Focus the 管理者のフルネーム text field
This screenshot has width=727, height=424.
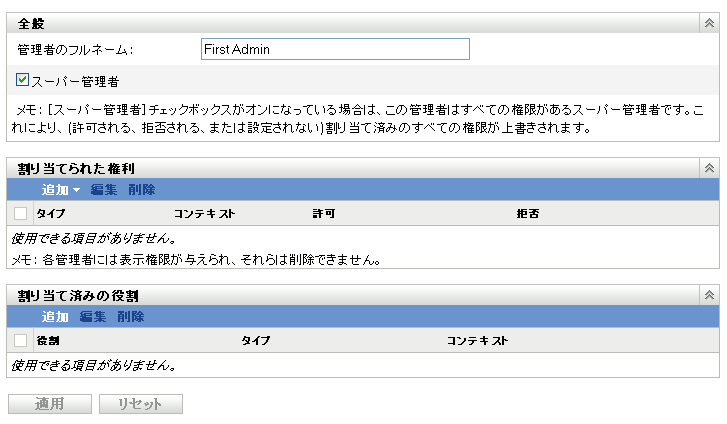click(x=334, y=49)
